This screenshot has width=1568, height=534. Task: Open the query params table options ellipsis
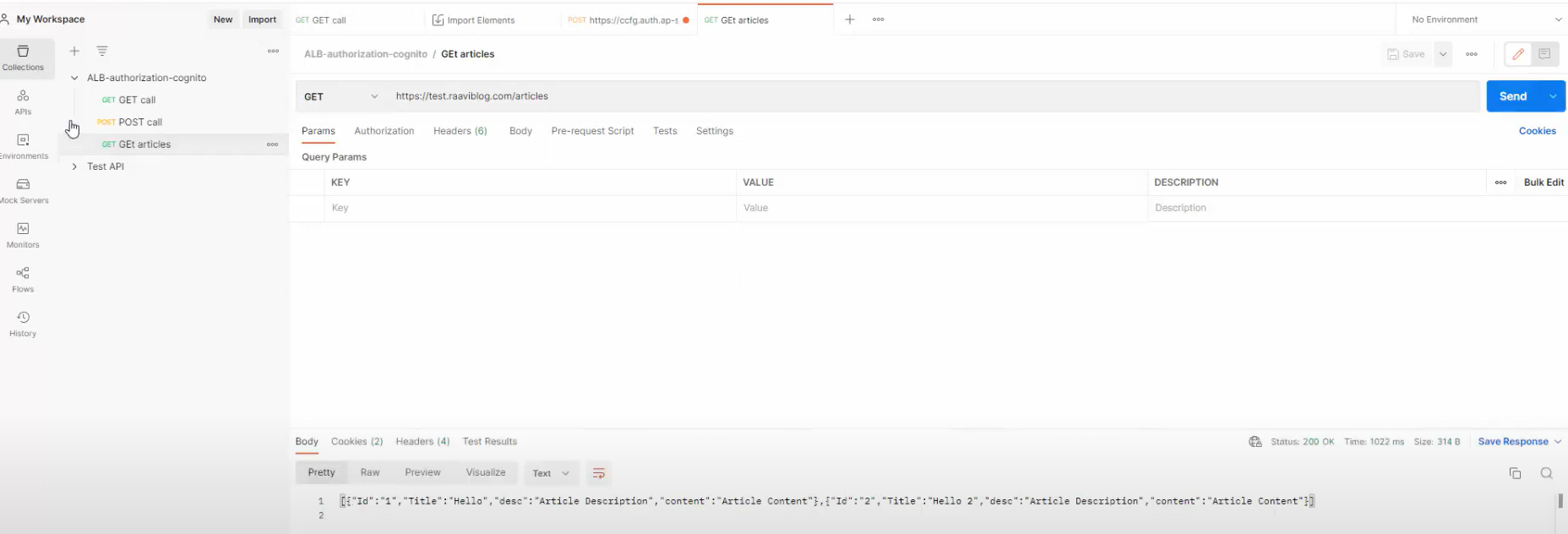coord(1500,183)
